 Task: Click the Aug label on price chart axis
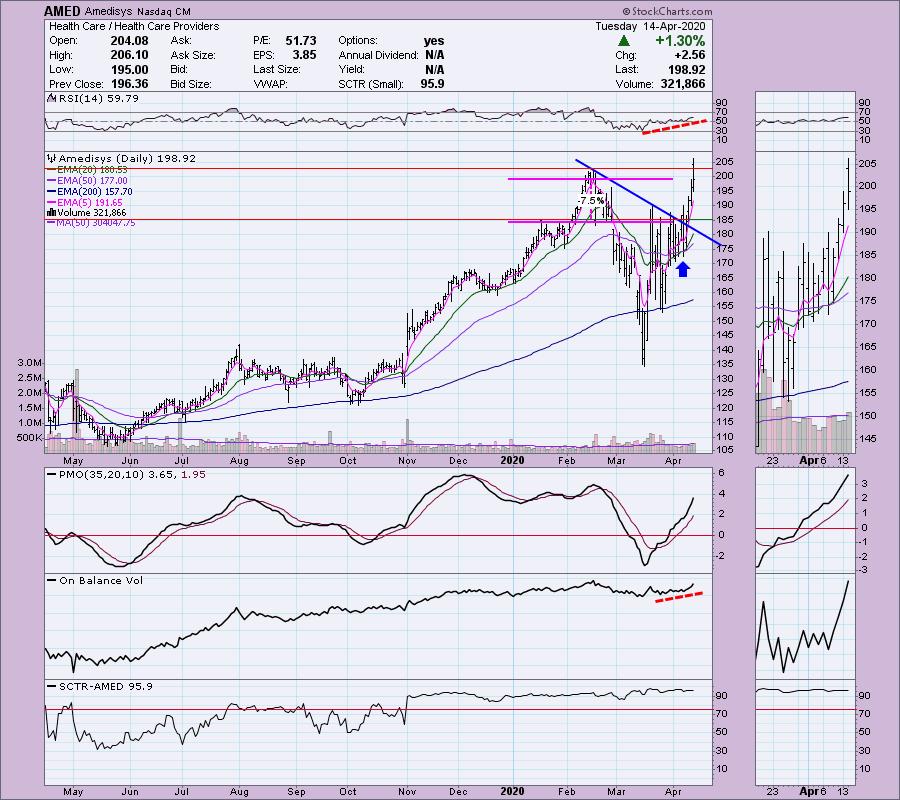239,460
